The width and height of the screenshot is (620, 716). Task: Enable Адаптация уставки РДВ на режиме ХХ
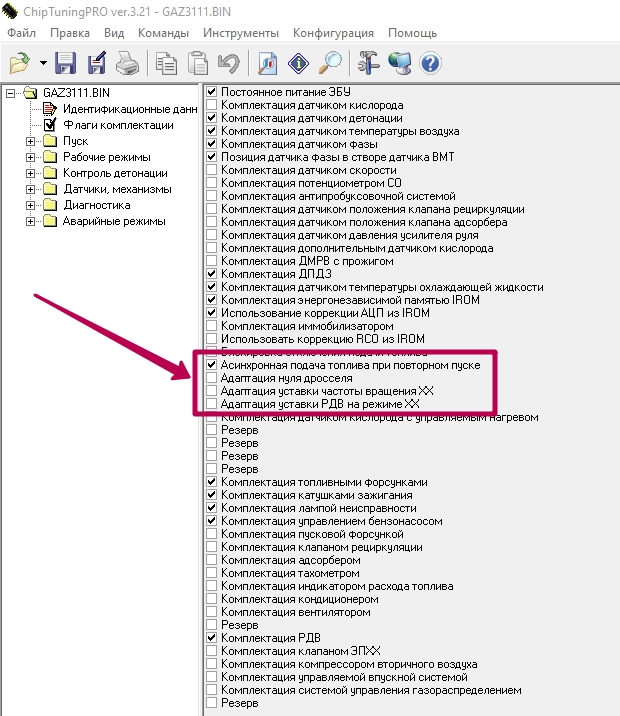tap(211, 404)
